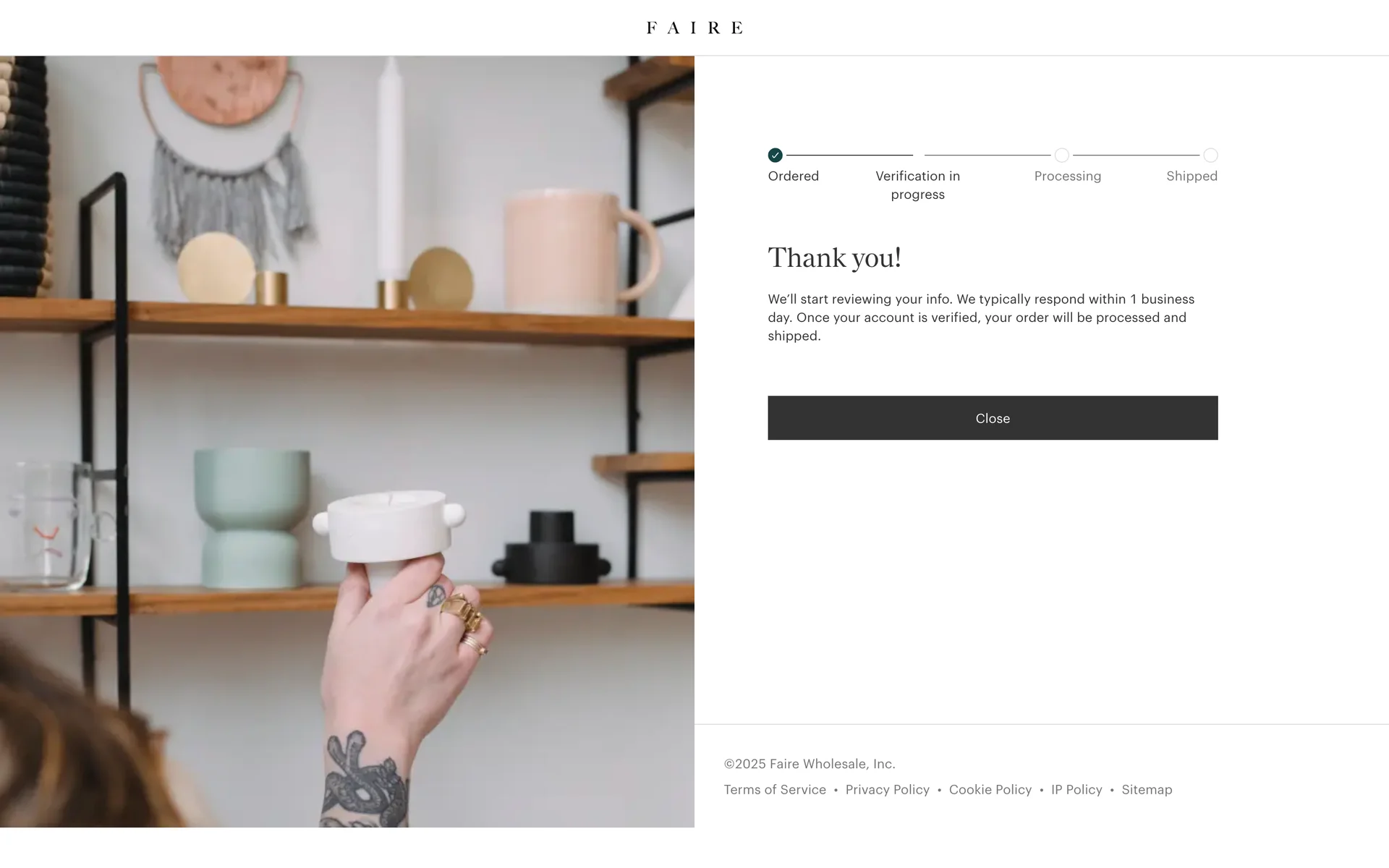Click the shelf photo with candle holder
Viewport: 1389px width, 868px height.
tap(347, 441)
